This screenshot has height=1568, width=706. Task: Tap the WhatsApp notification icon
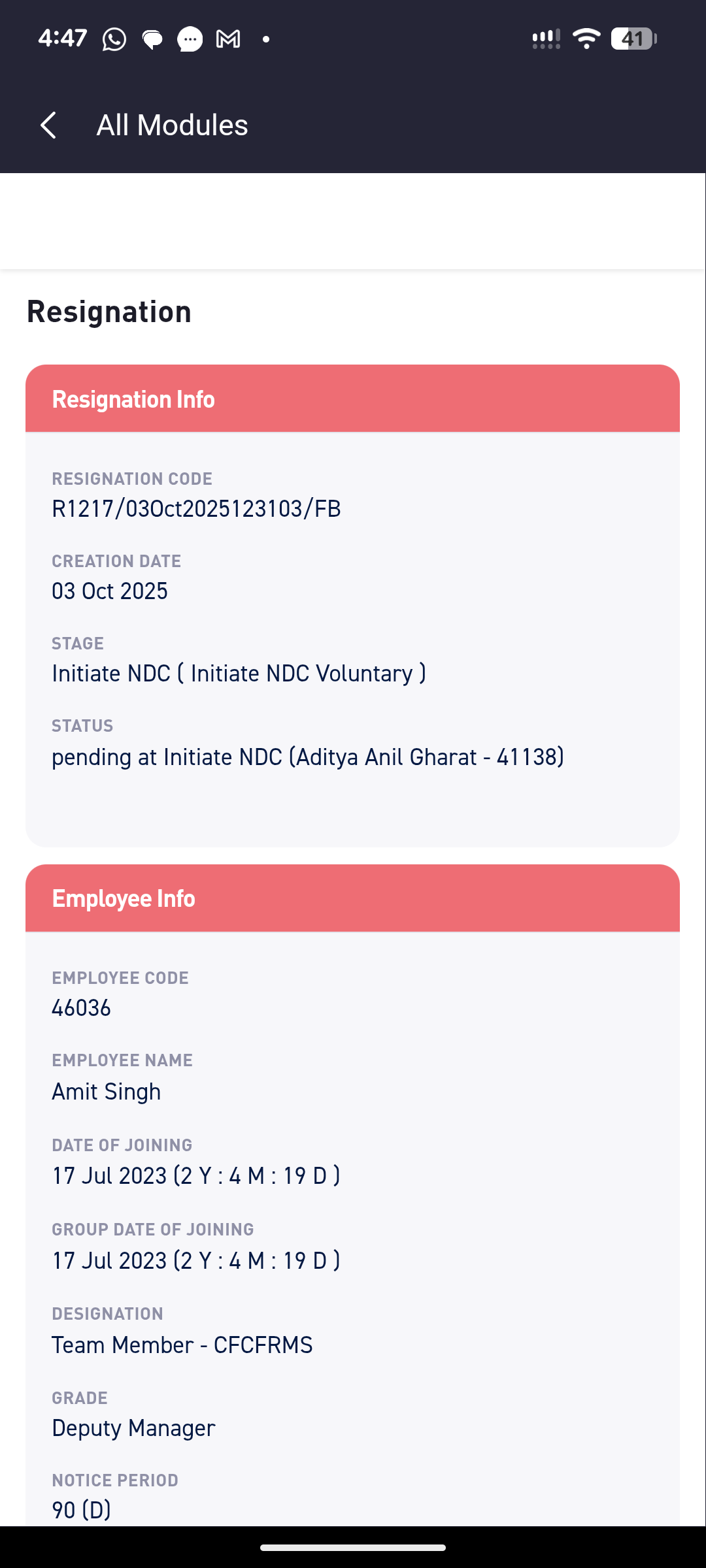(114, 39)
